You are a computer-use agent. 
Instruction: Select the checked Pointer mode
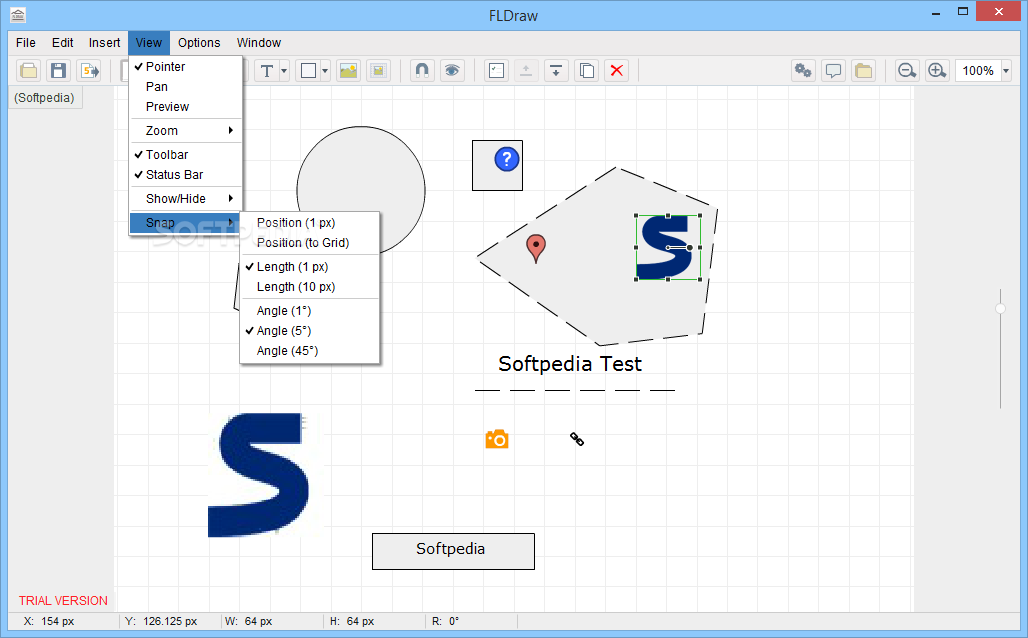point(186,66)
